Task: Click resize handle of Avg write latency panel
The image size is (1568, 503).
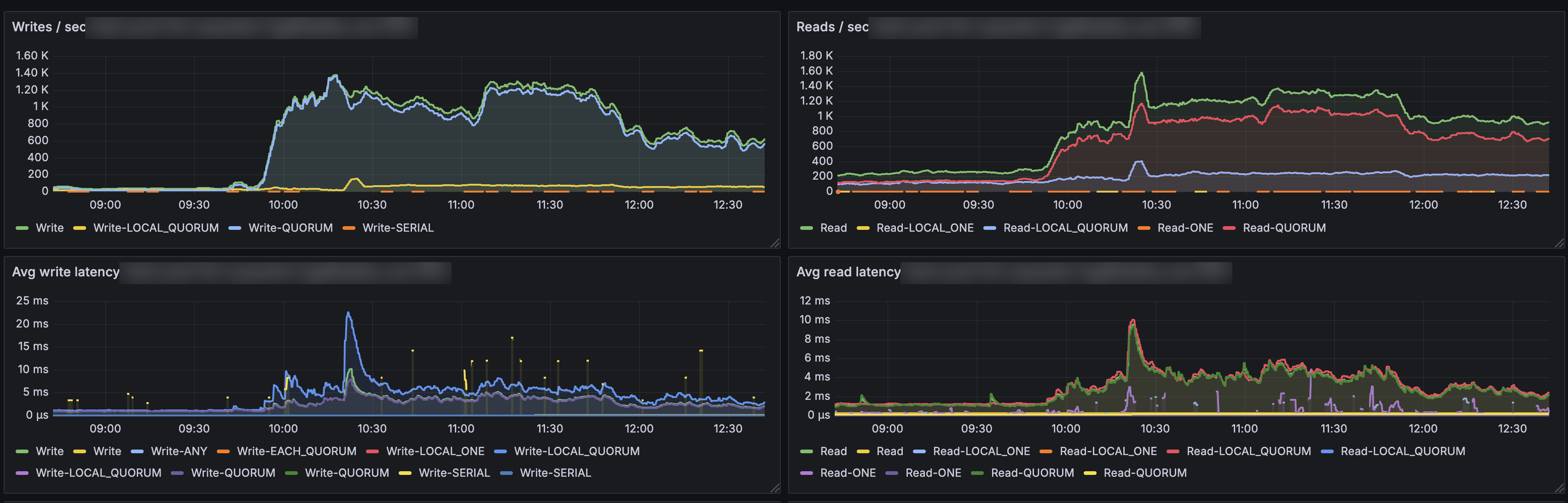Action: click(x=774, y=488)
